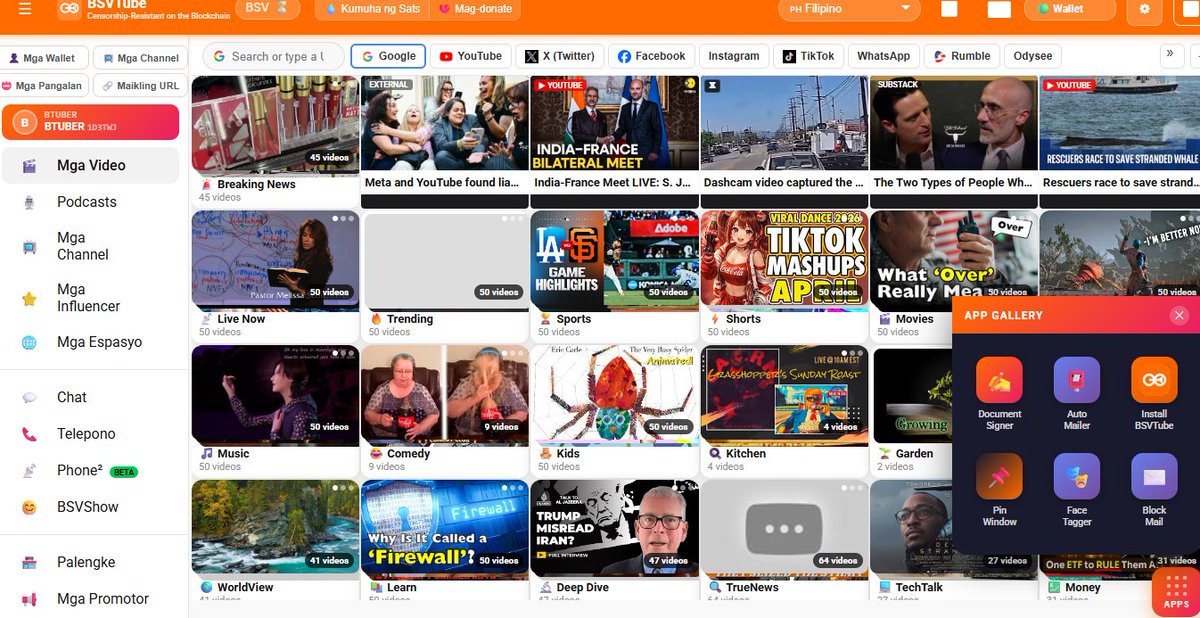This screenshot has width=1200, height=618.
Task: Open Phone² BETA in the sidebar
Action: [x=90, y=470]
